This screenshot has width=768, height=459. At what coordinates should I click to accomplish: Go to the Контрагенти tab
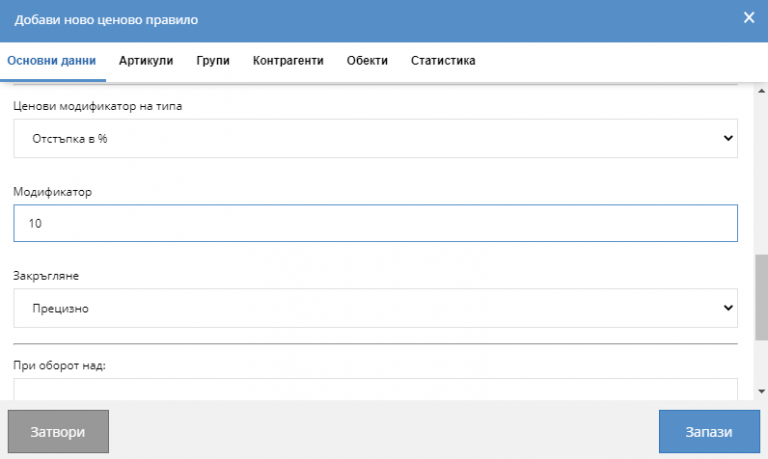(288, 61)
